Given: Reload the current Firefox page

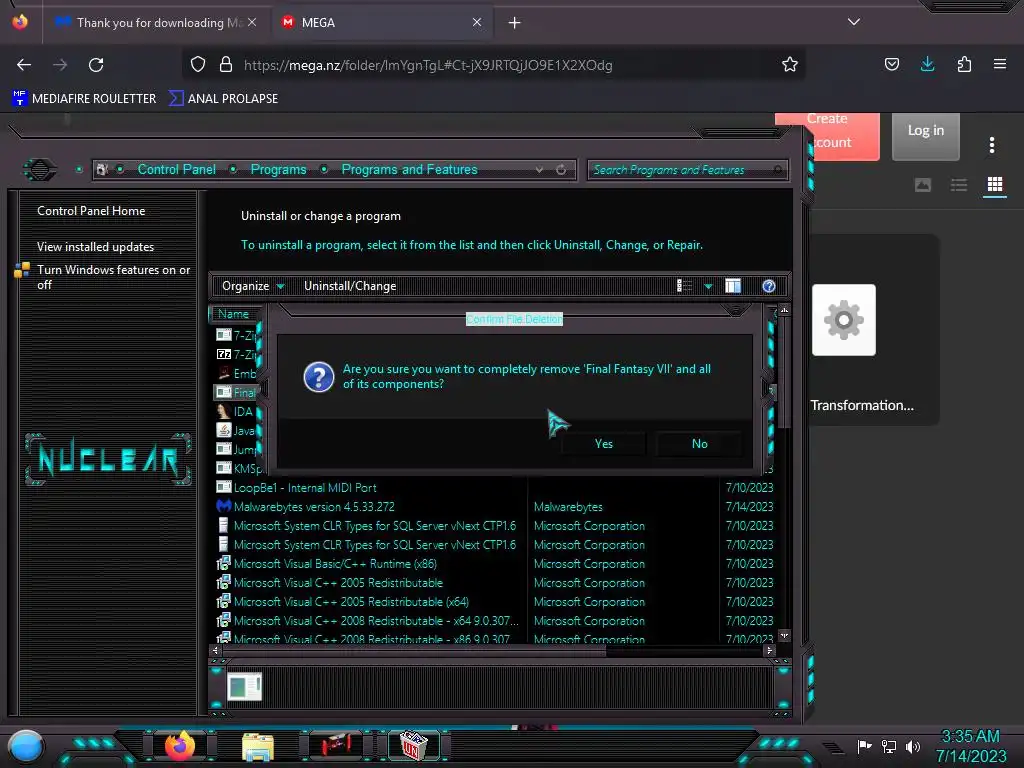Looking at the screenshot, I should coord(96,65).
